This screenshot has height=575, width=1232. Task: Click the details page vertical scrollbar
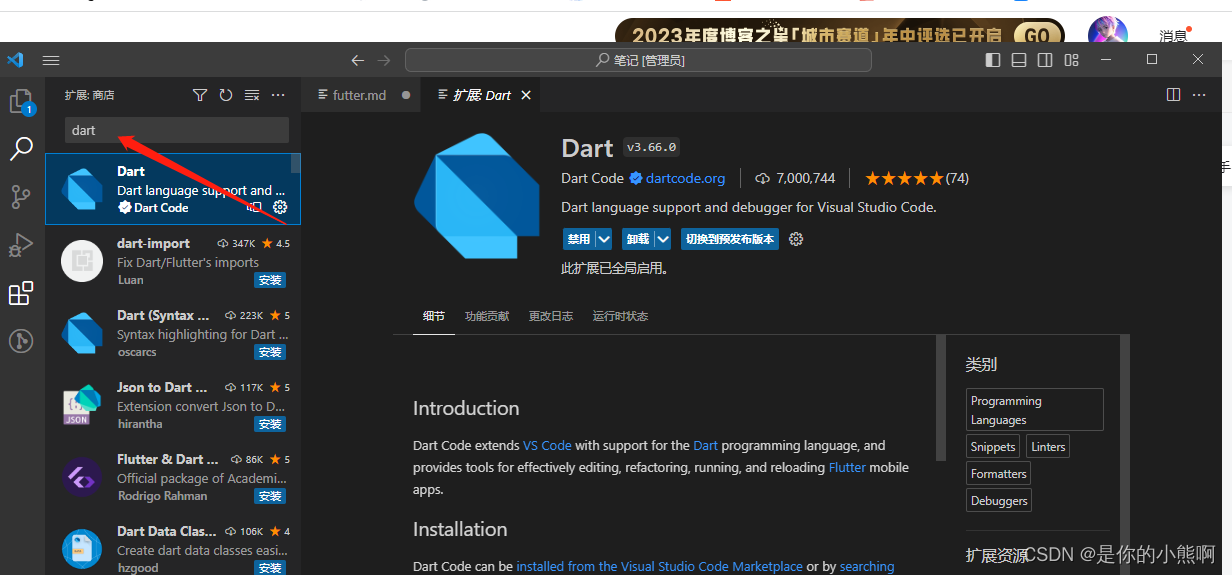[x=940, y=396]
